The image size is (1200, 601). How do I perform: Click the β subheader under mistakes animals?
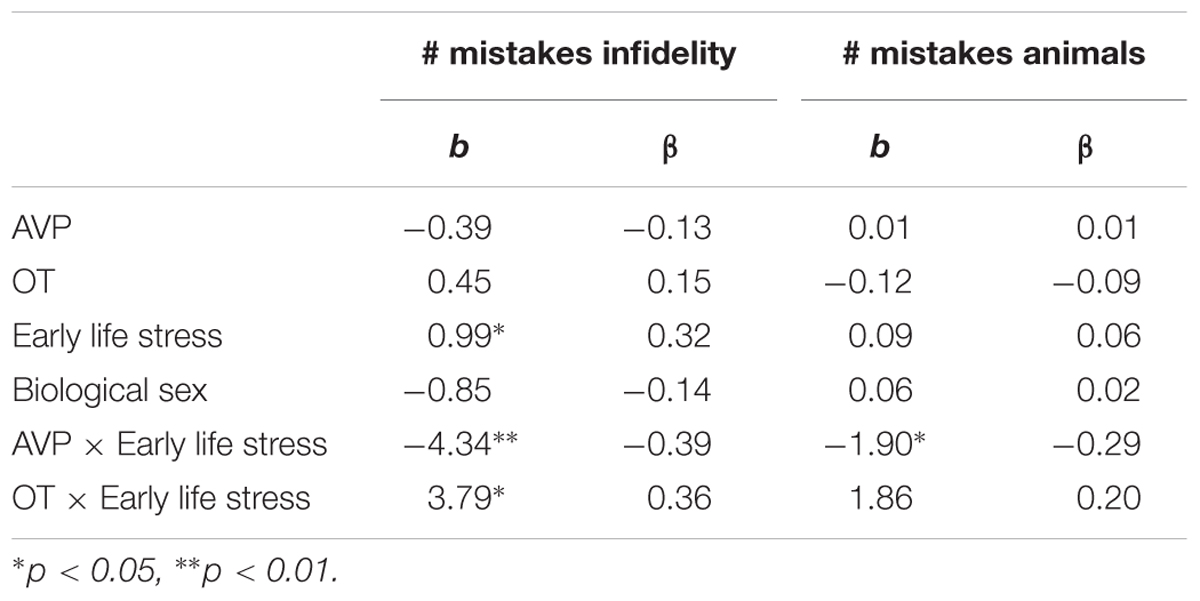click(1086, 151)
